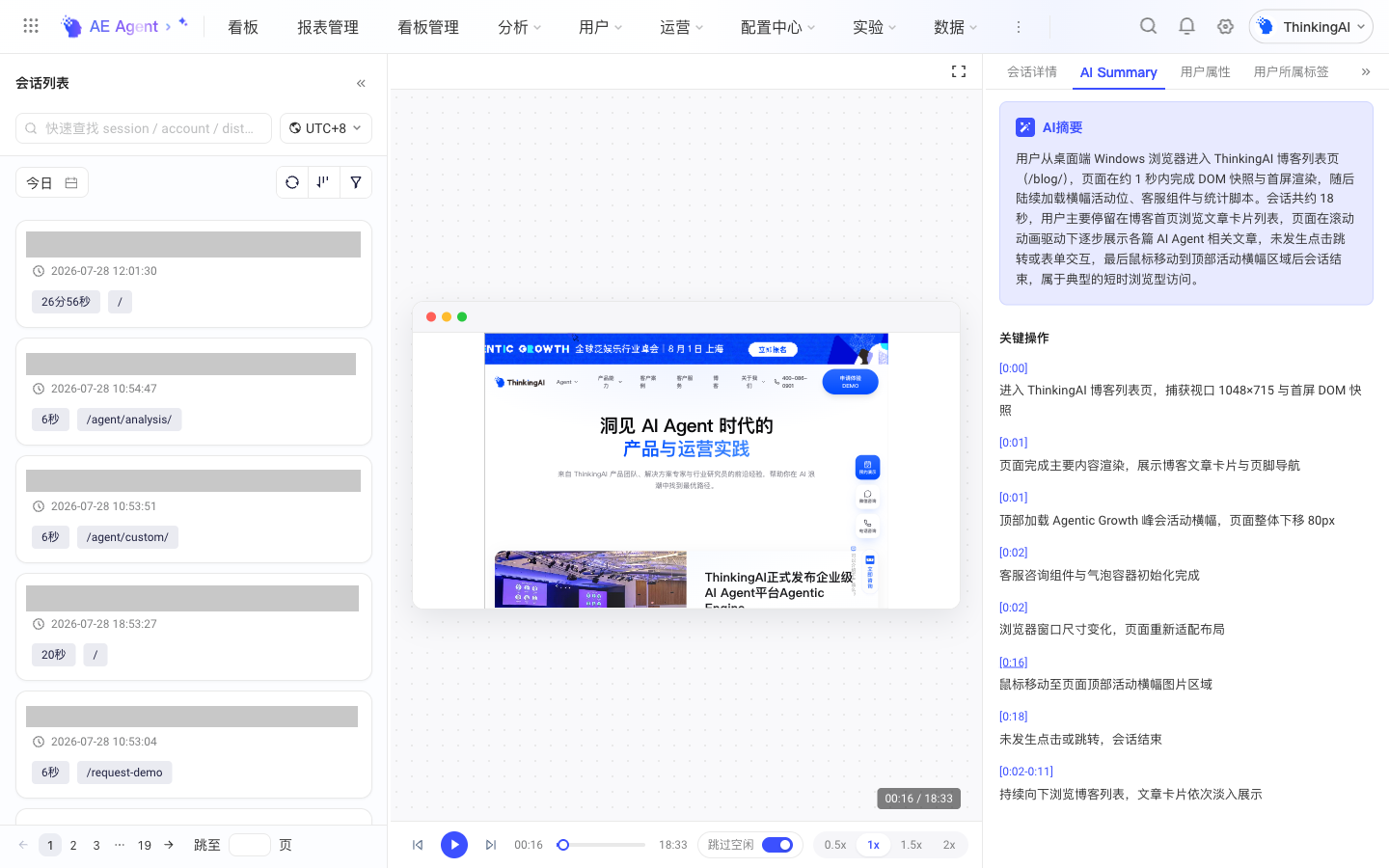Expand the 分析 menu

pyautogui.click(x=519, y=27)
